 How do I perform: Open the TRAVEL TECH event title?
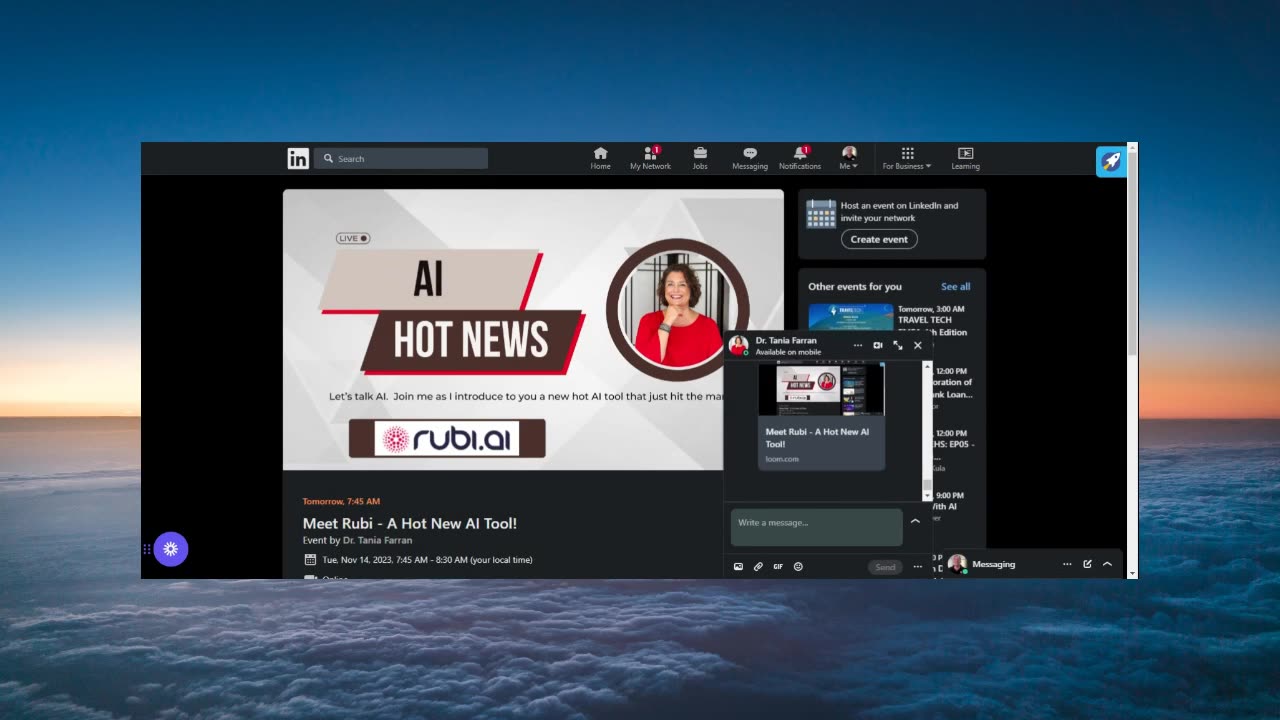932,326
